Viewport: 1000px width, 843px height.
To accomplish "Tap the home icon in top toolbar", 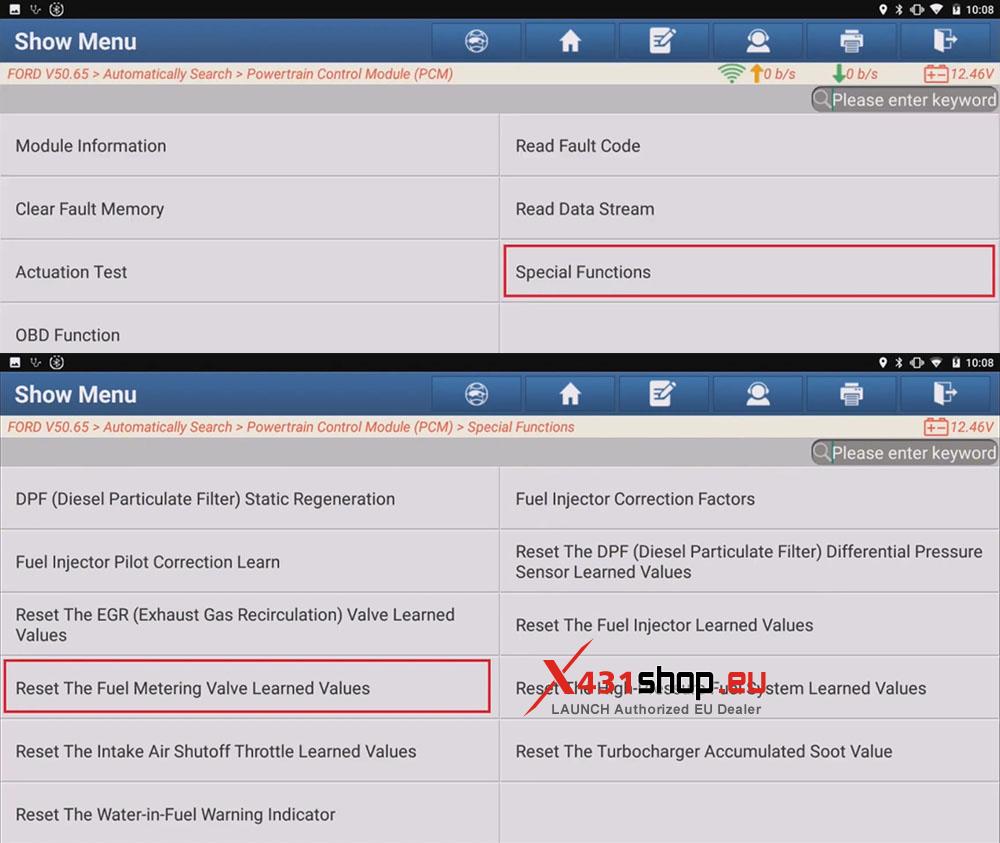I will click(x=570, y=41).
